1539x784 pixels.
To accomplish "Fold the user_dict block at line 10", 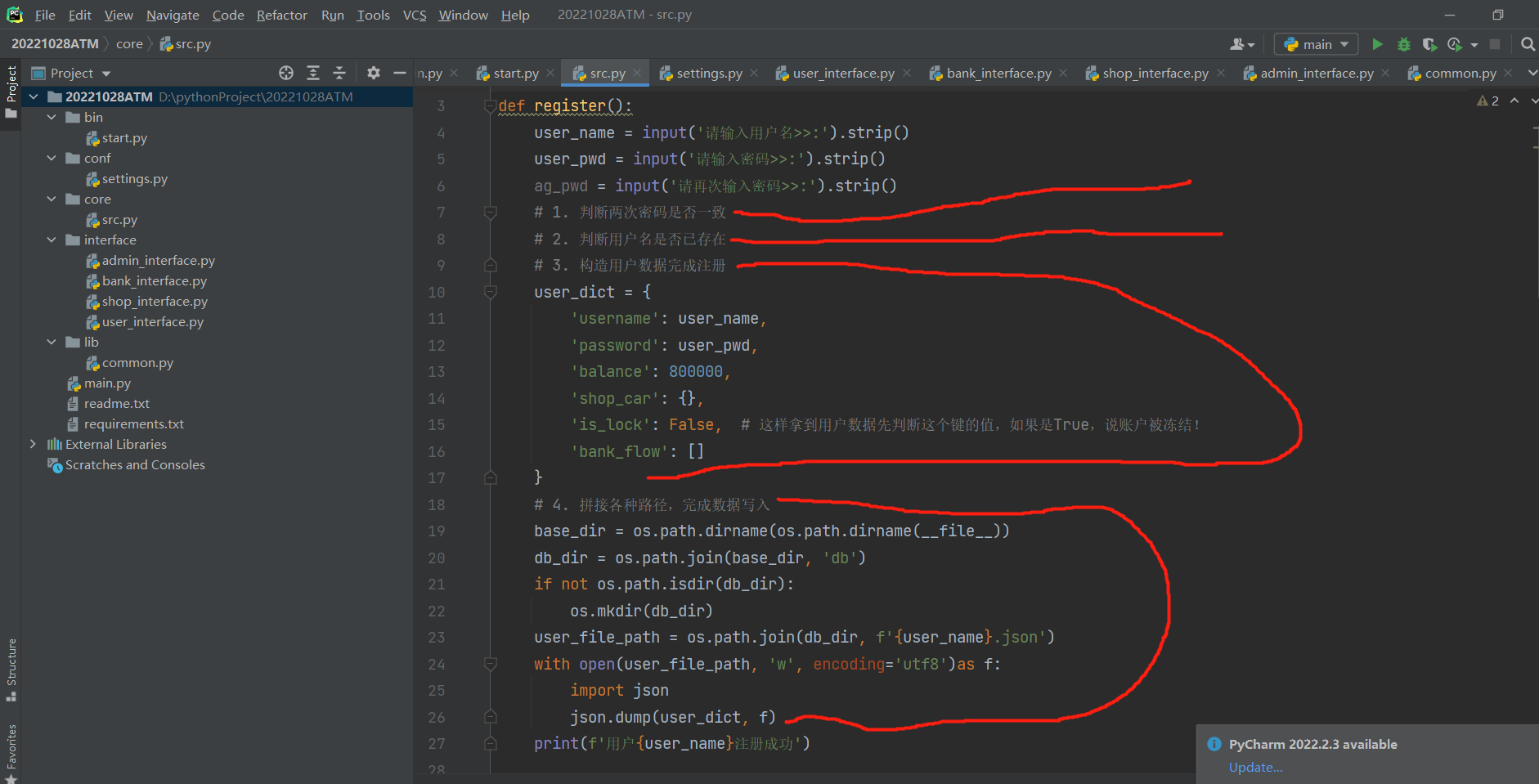I will 491,292.
